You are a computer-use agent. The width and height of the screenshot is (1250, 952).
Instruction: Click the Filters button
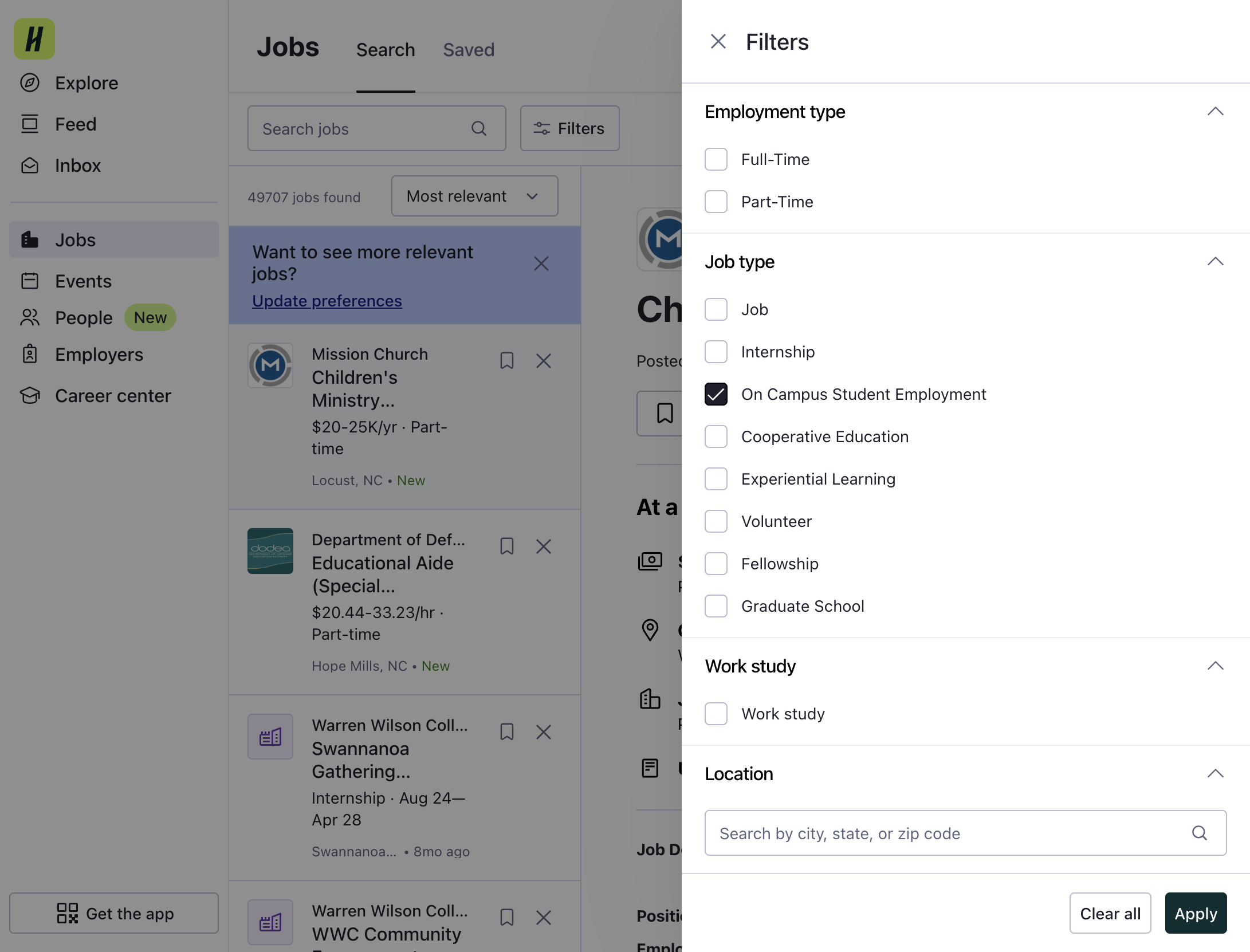pos(569,128)
